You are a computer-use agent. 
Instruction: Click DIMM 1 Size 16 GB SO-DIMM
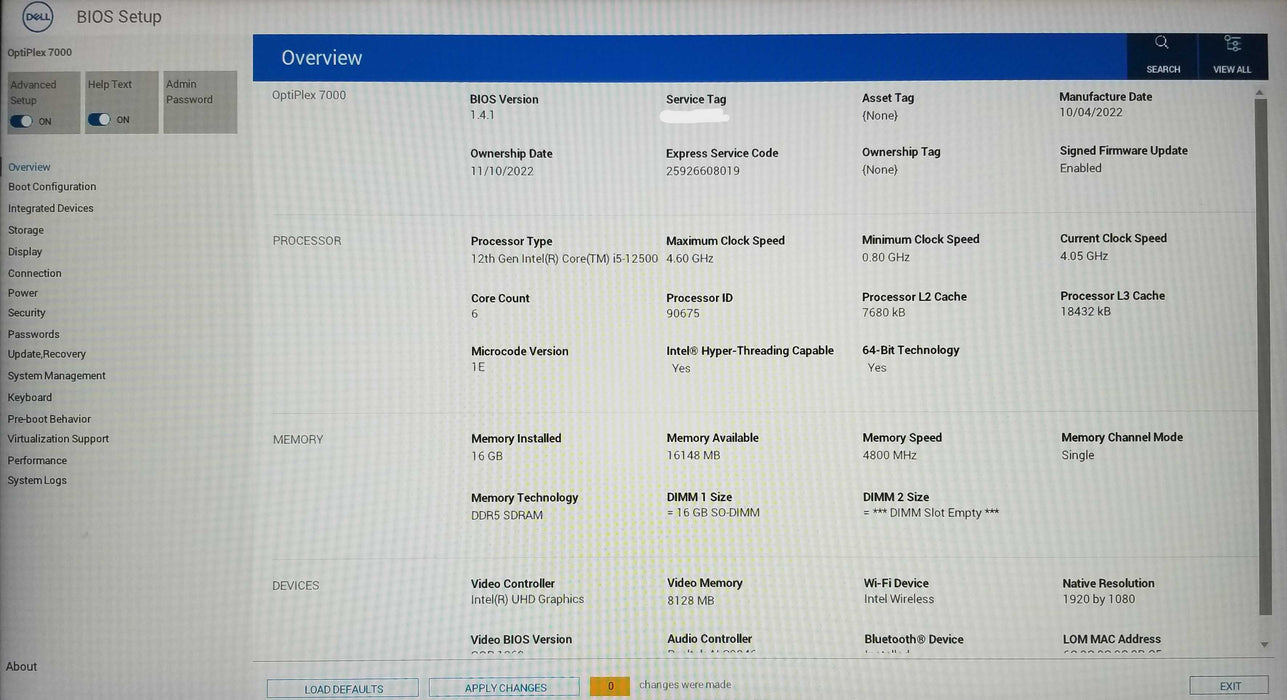click(714, 513)
